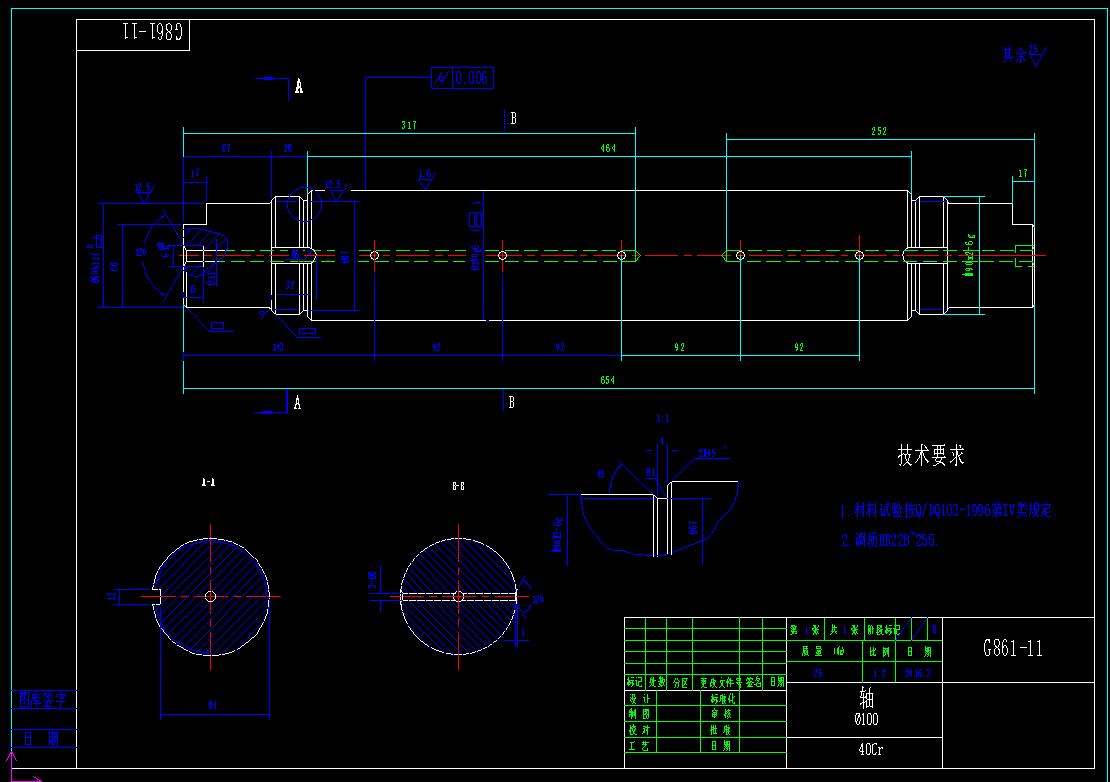The width and height of the screenshot is (1110, 782).
Task: Select the 0.006 geometric tolerance frame
Action: coord(462,78)
